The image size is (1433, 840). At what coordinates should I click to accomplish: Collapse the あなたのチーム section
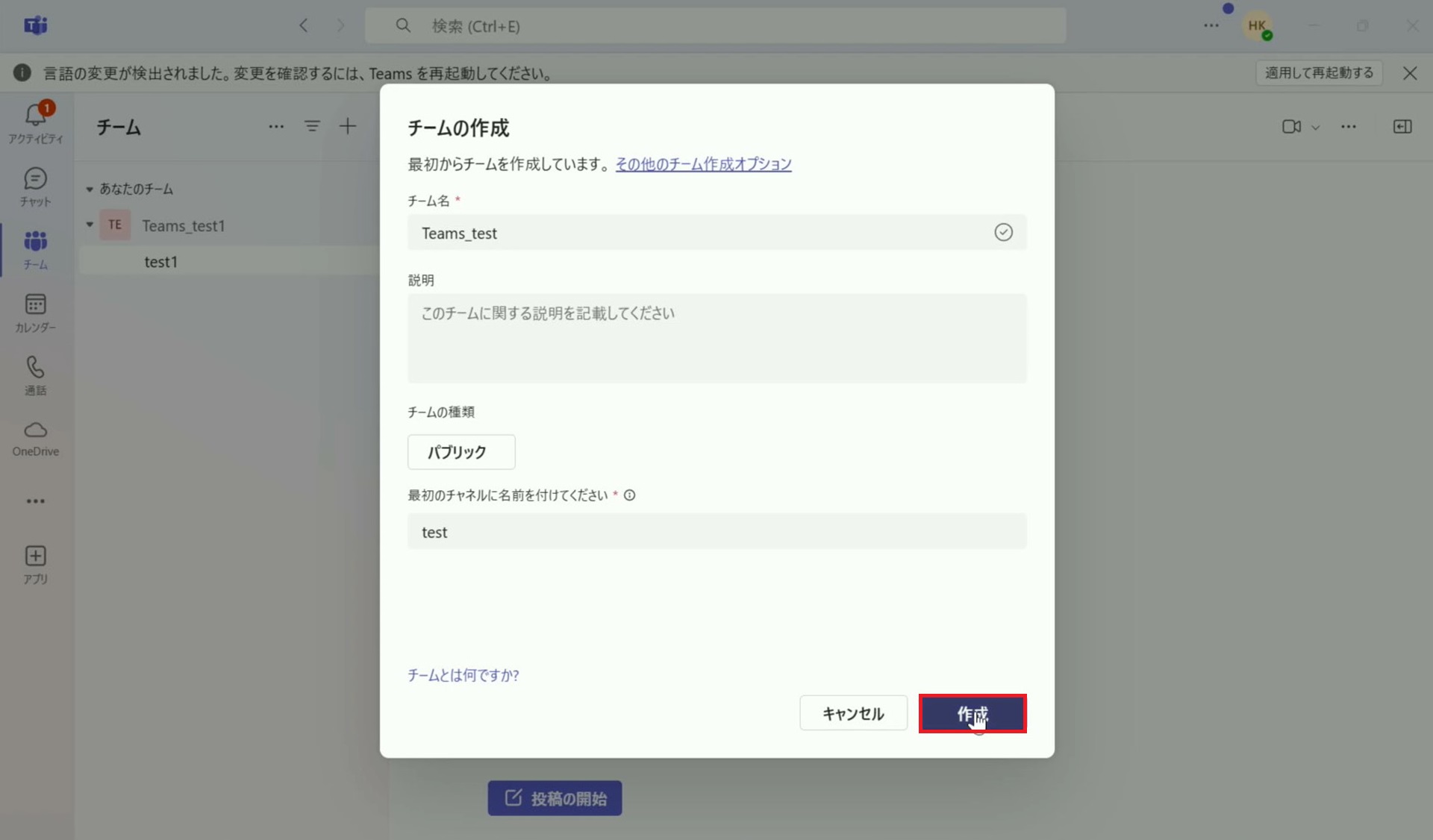click(x=88, y=189)
